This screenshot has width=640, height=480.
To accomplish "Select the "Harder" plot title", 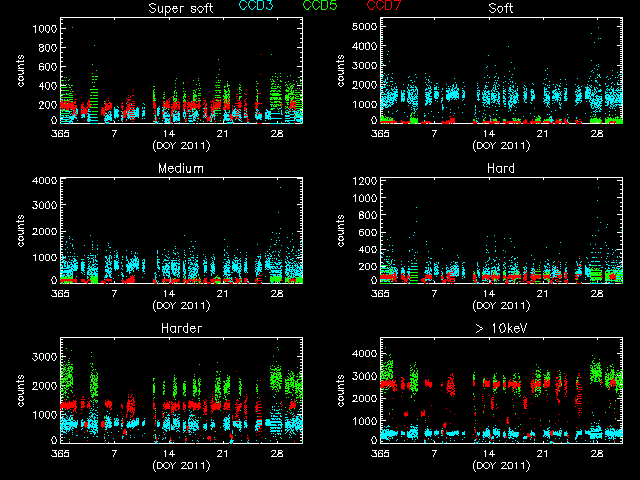I will (x=181, y=328).
